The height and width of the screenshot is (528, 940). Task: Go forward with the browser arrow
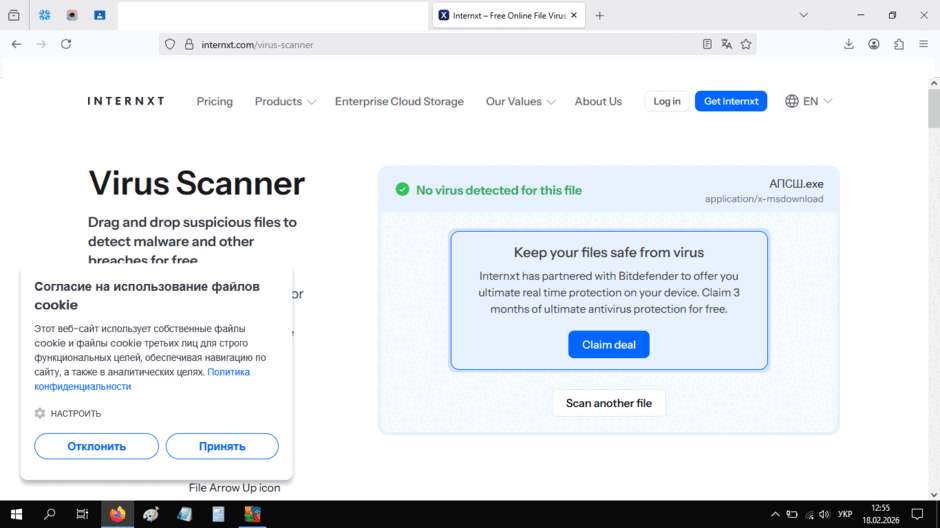point(41,44)
